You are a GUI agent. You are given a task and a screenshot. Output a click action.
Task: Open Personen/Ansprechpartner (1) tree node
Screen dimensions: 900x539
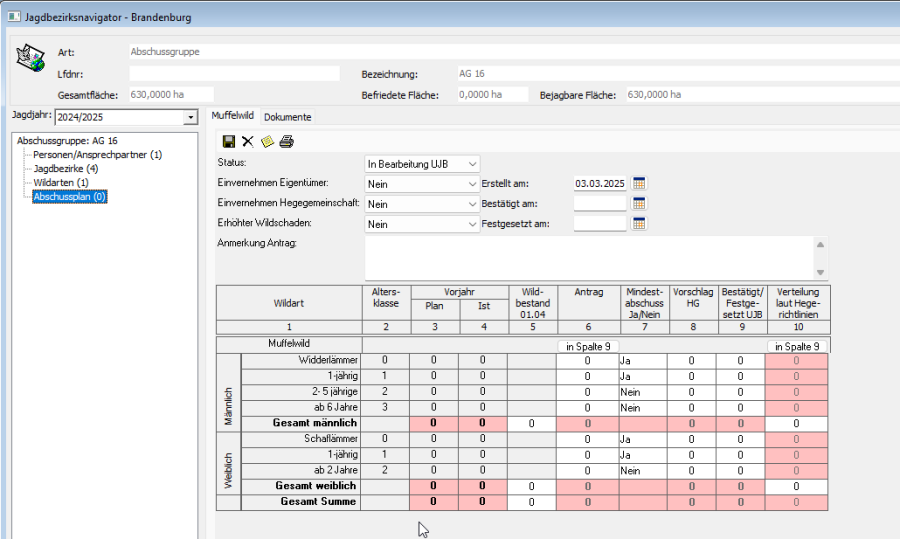tap(97, 155)
